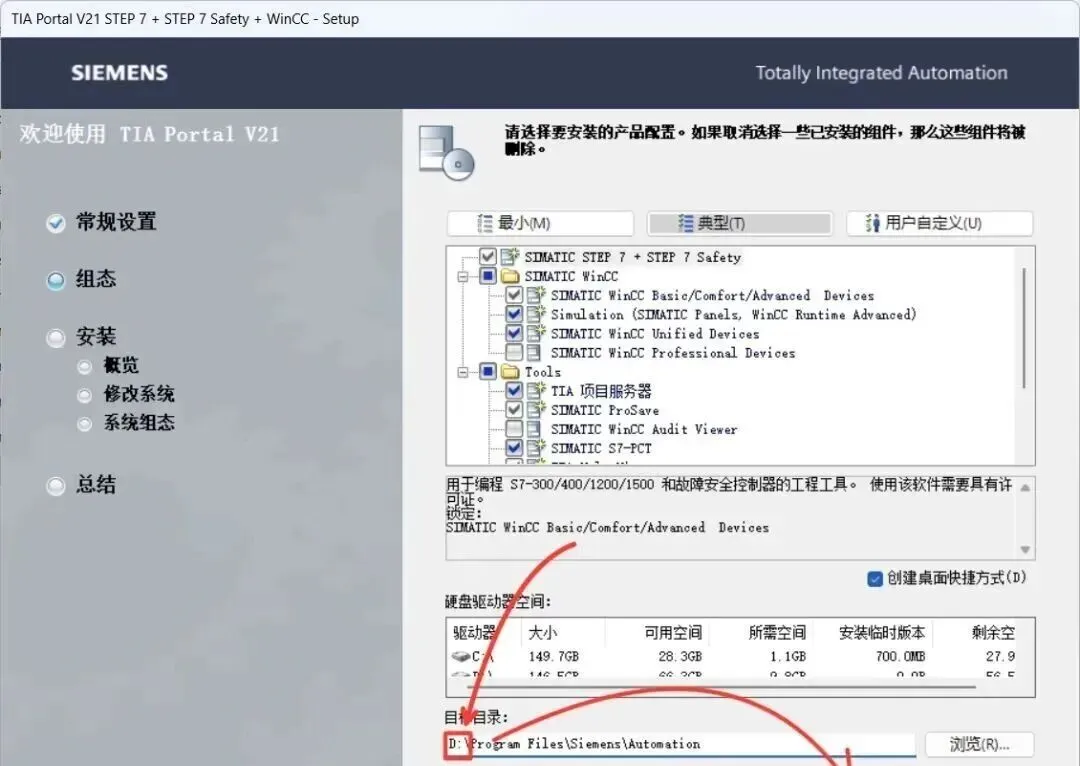Click the 最小(M) list icon

pyautogui.click(x=485, y=223)
